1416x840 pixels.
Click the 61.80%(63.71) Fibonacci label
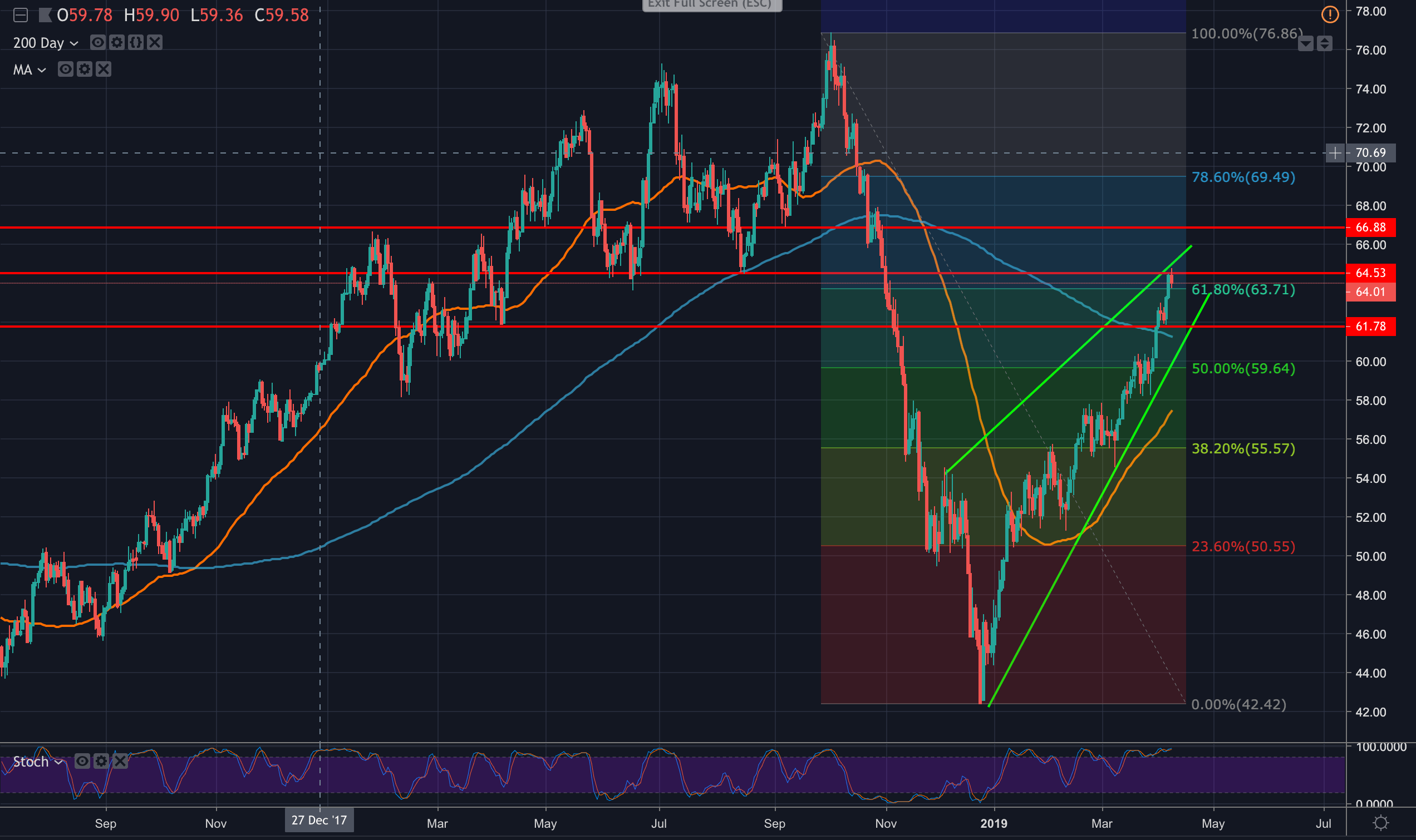(x=1243, y=290)
